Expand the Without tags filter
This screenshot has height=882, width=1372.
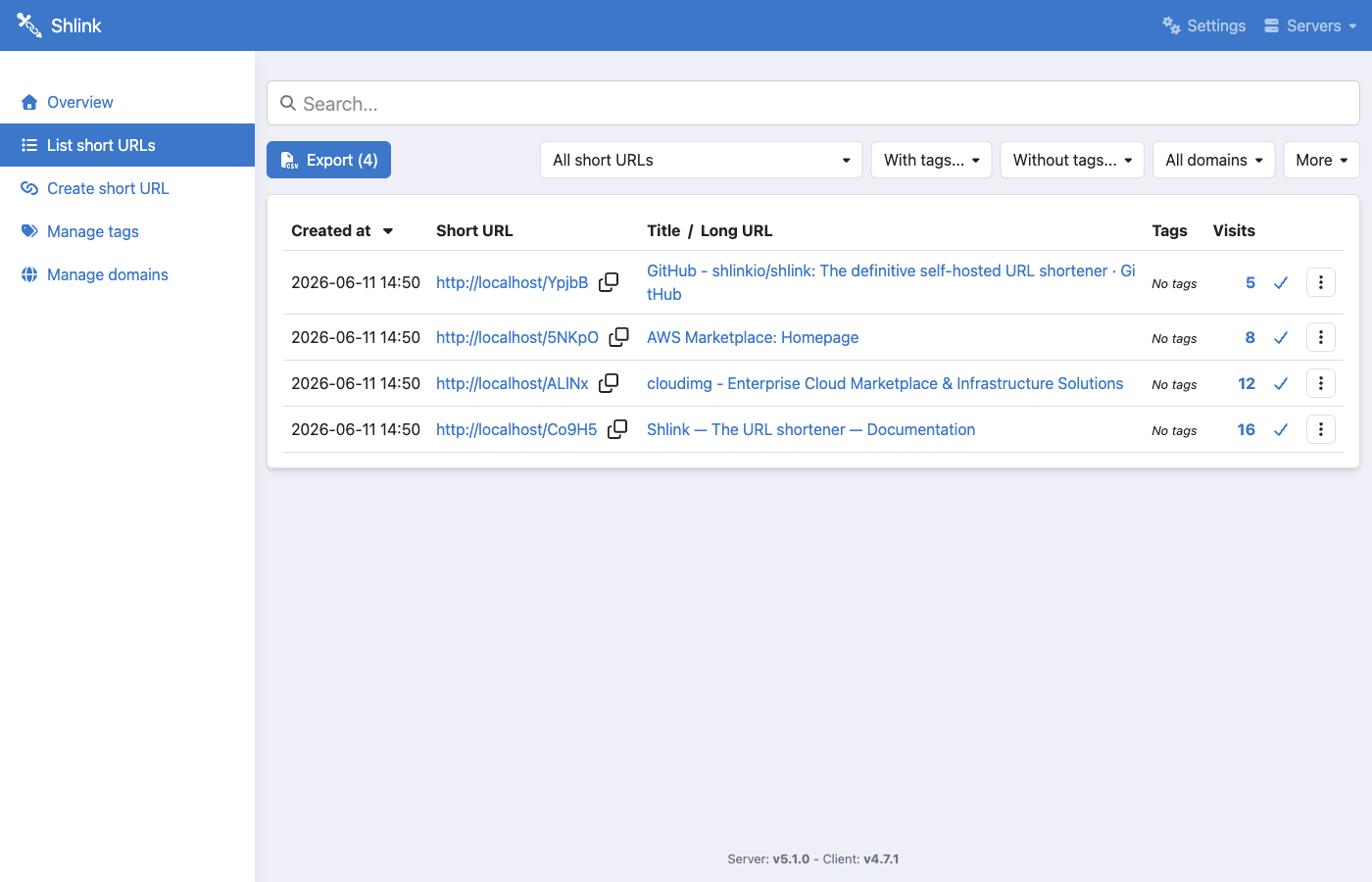point(1072,160)
